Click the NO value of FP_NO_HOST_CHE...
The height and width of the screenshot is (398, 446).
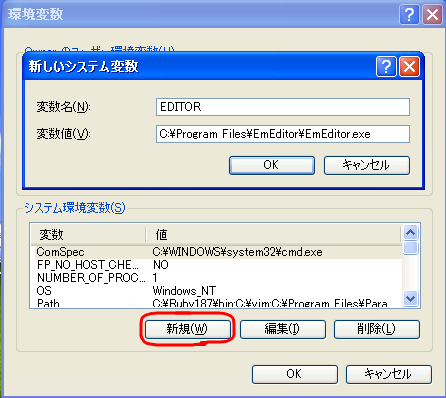[x=161, y=265]
